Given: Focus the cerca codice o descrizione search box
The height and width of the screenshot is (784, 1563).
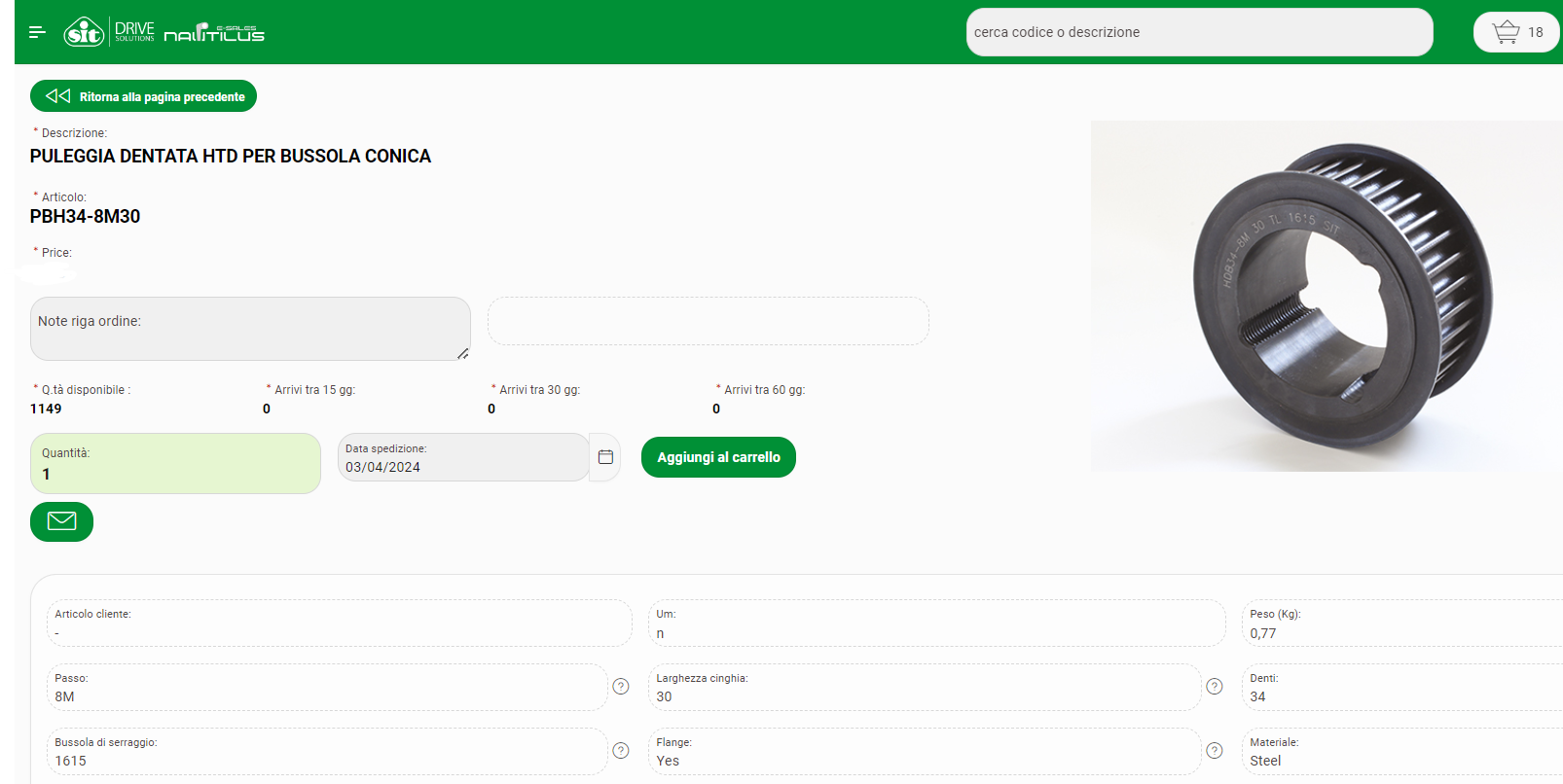Looking at the screenshot, I should pos(1198,32).
